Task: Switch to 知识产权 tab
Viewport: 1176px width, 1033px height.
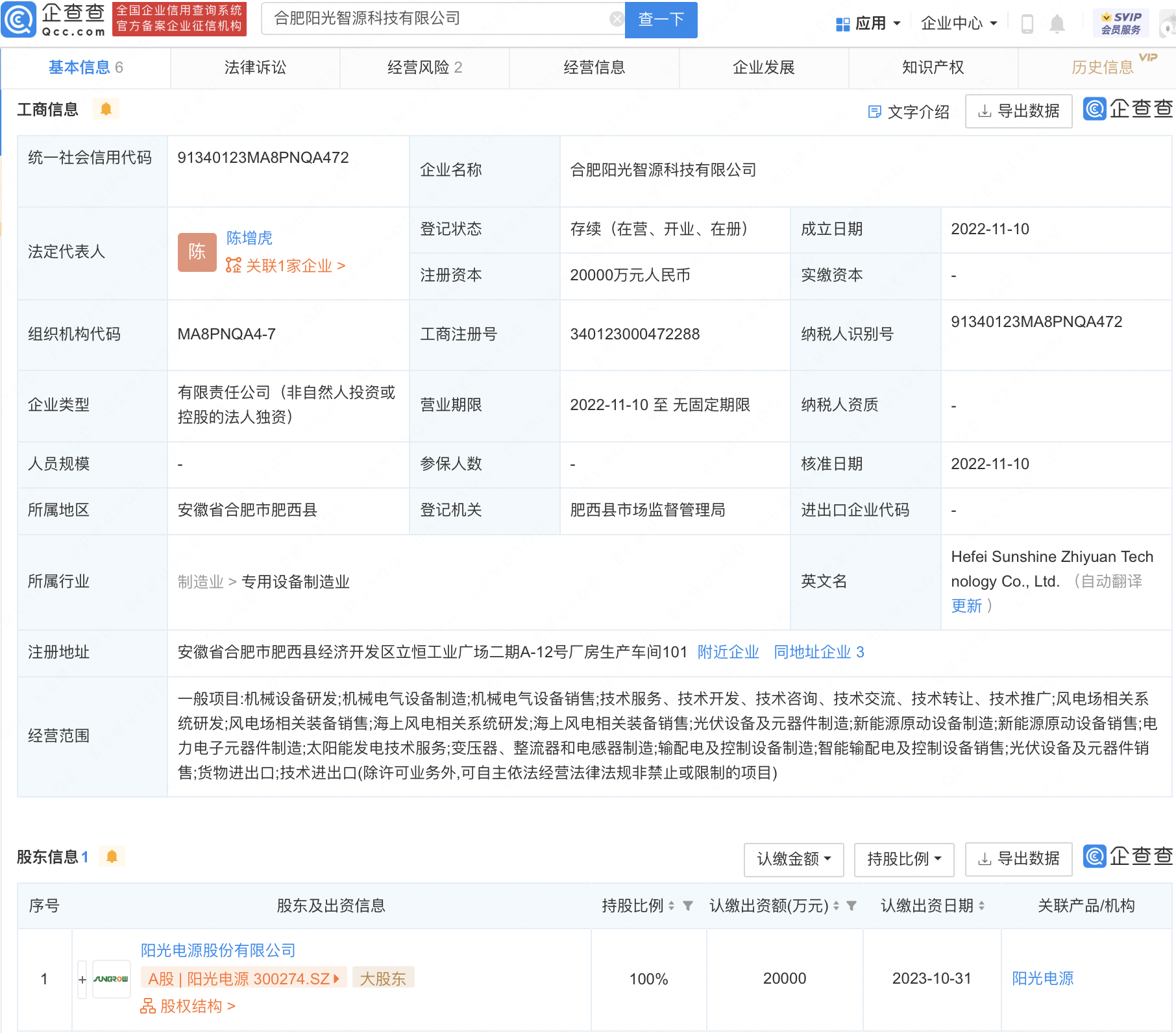Action: pyautogui.click(x=933, y=67)
